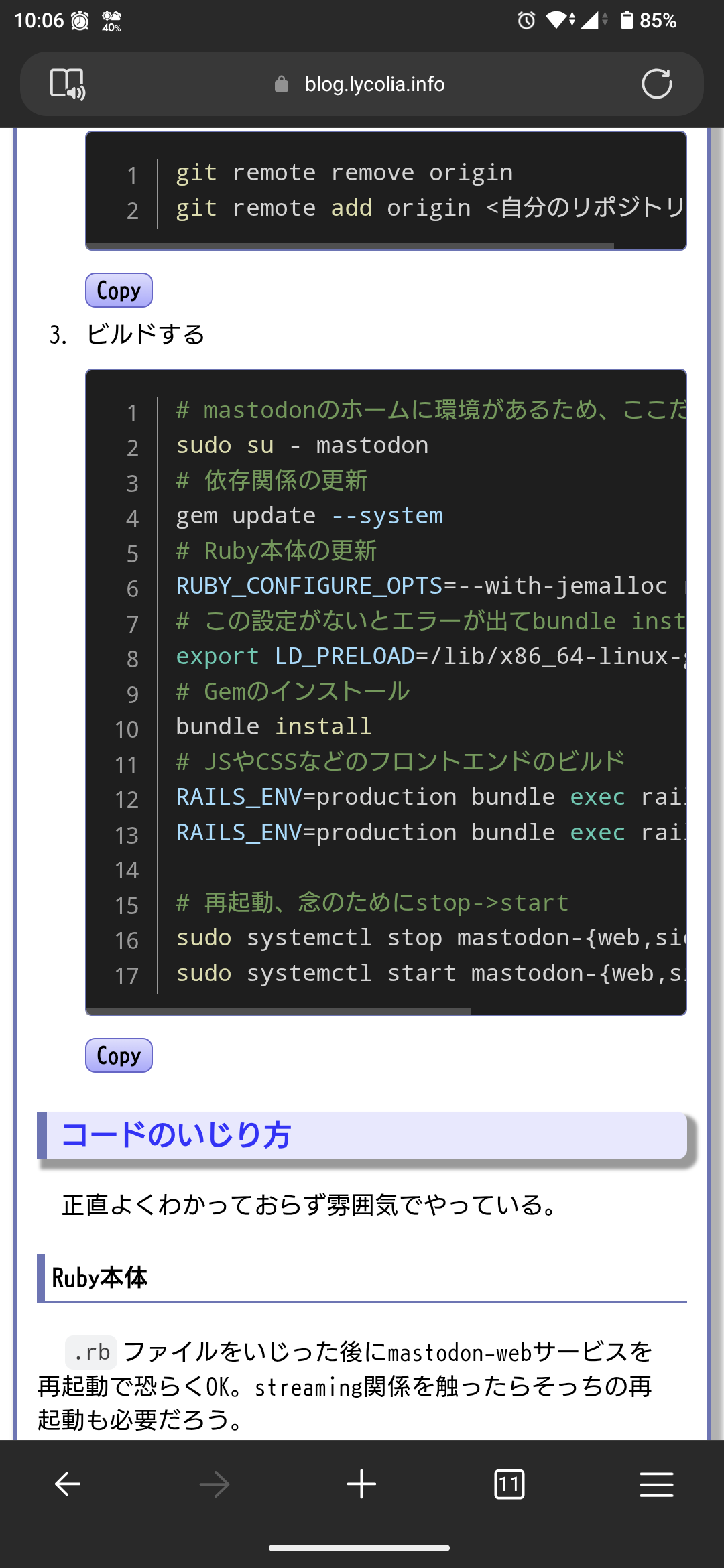Tap the 10:06 clock in status bar
This screenshot has height=1568, width=724.
point(39,21)
